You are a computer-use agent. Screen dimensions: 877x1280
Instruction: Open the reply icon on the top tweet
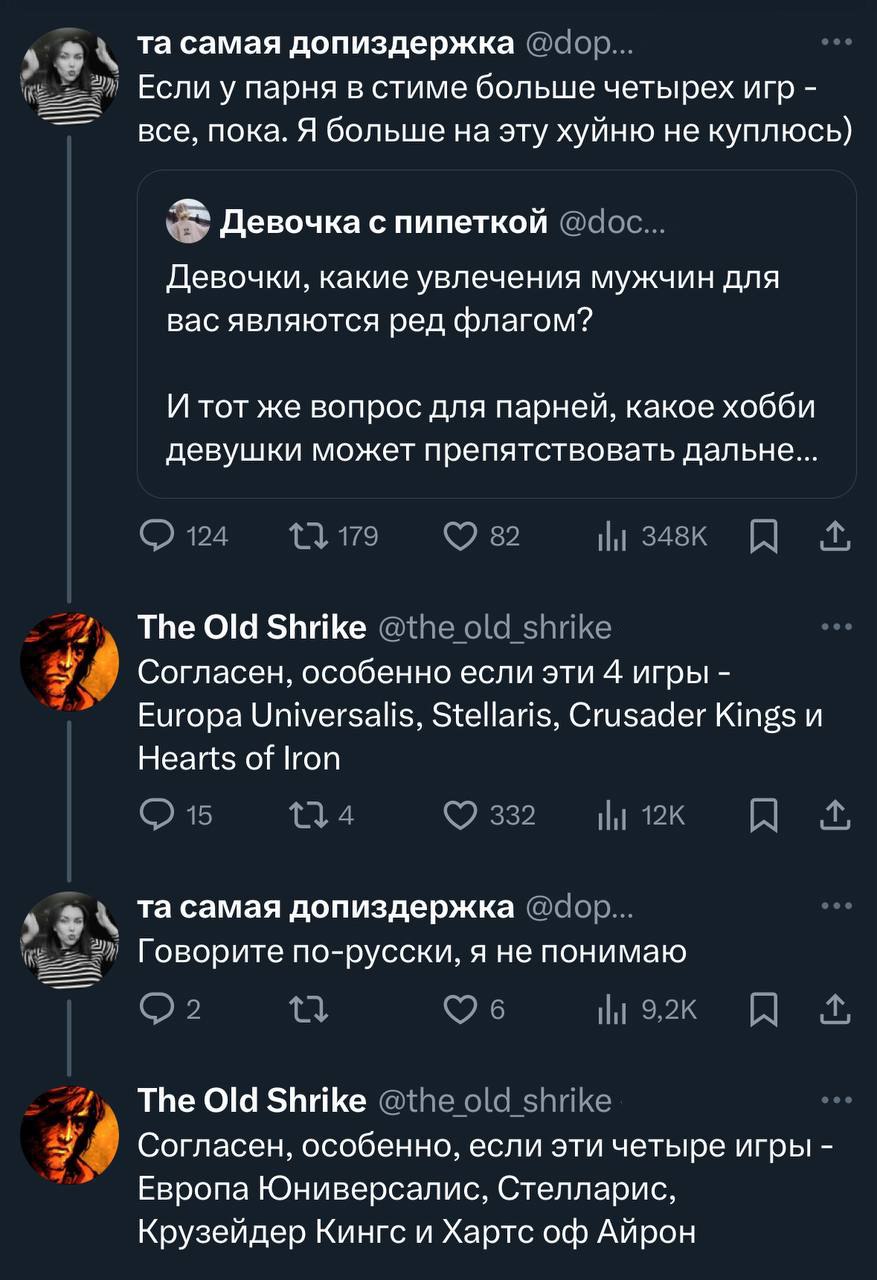(x=157, y=536)
